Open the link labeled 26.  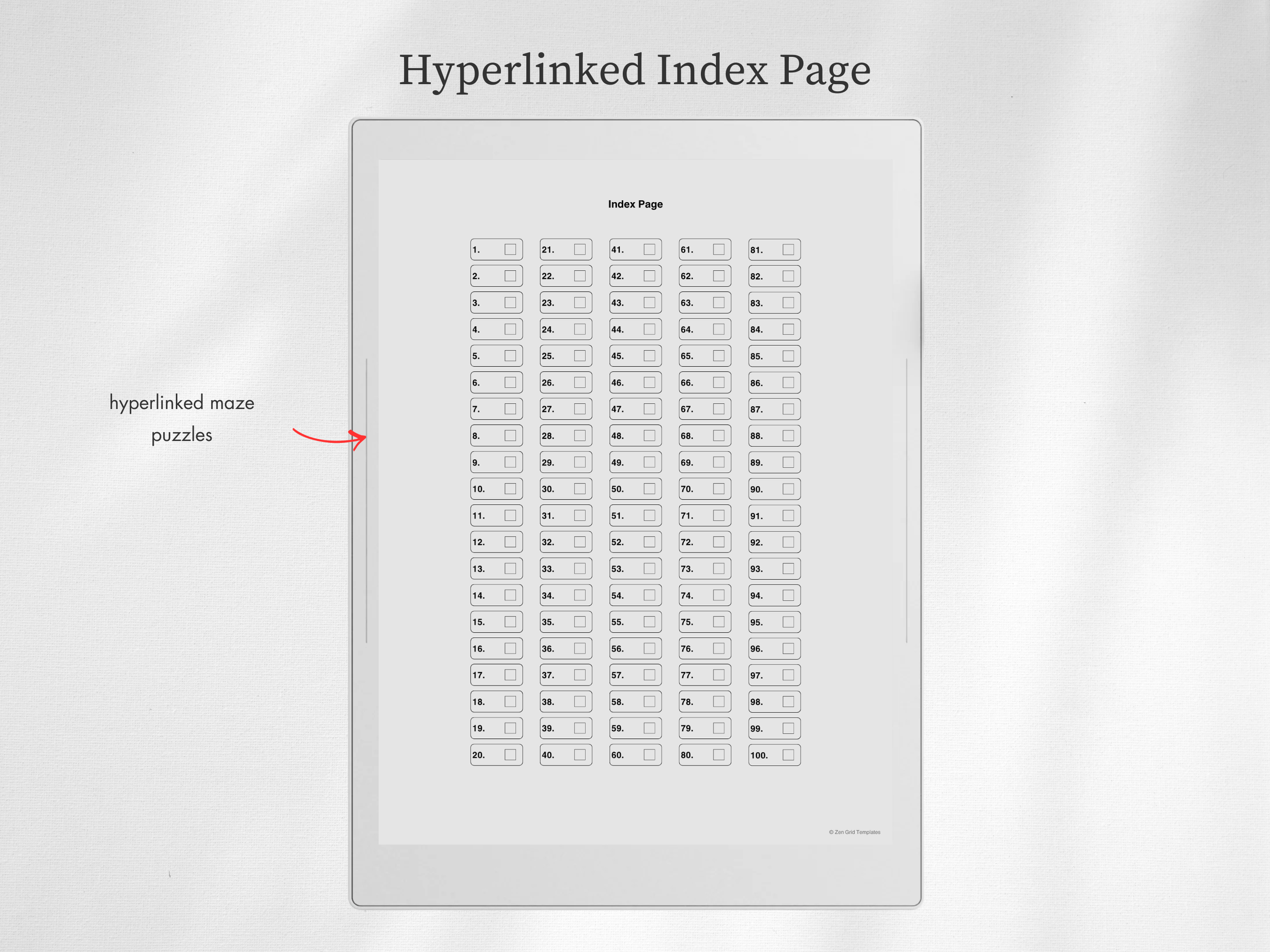[x=548, y=383]
